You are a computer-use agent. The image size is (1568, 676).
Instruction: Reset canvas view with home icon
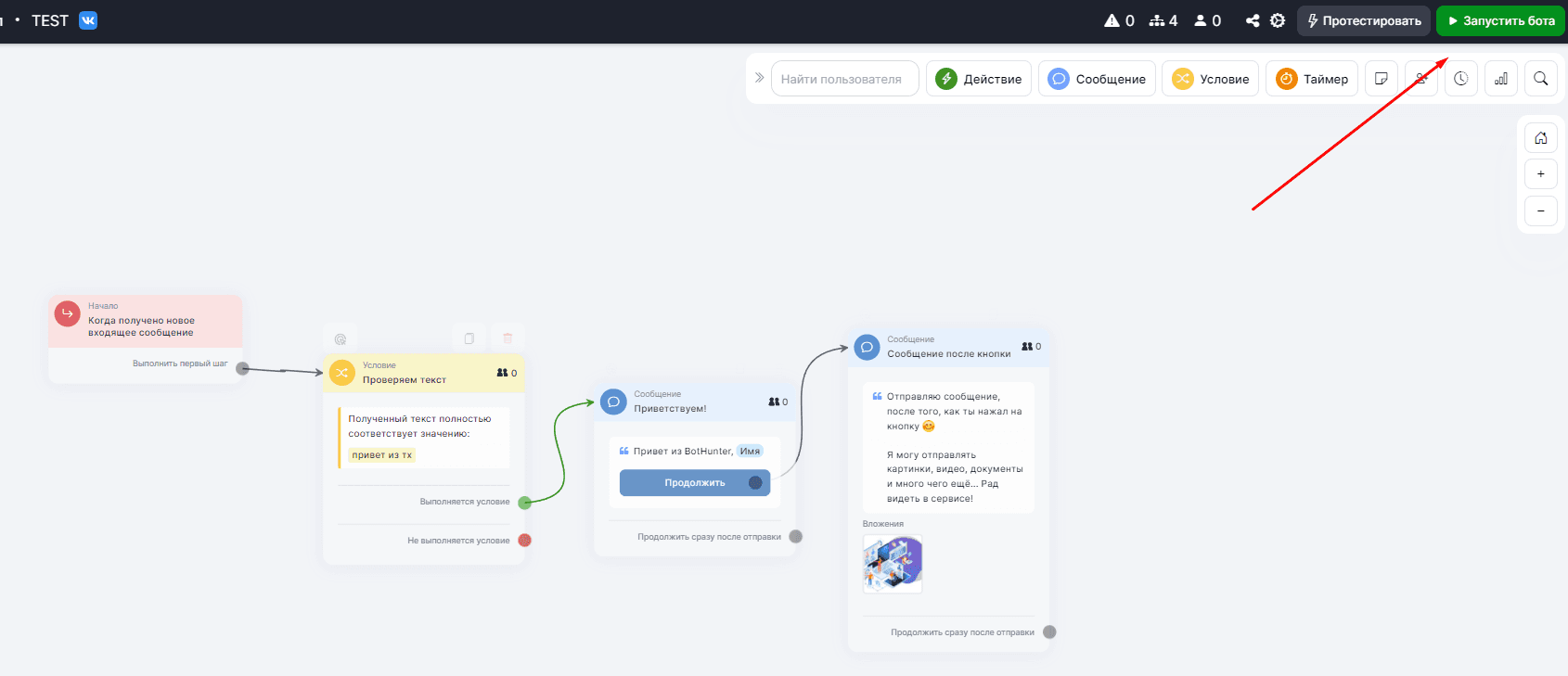click(1540, 138)
